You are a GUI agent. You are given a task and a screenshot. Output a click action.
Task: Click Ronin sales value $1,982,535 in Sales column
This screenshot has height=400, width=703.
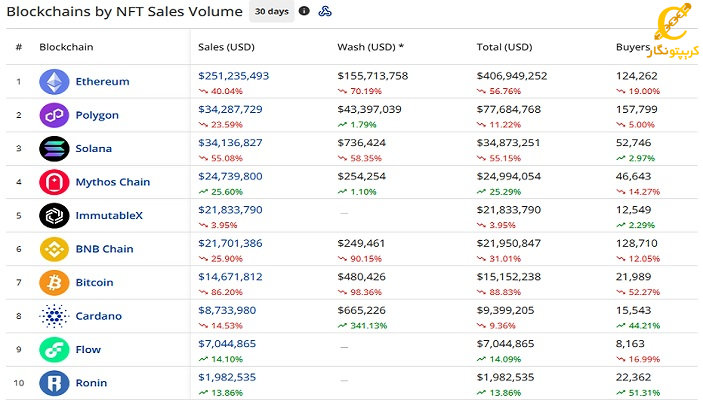[227, 377]
